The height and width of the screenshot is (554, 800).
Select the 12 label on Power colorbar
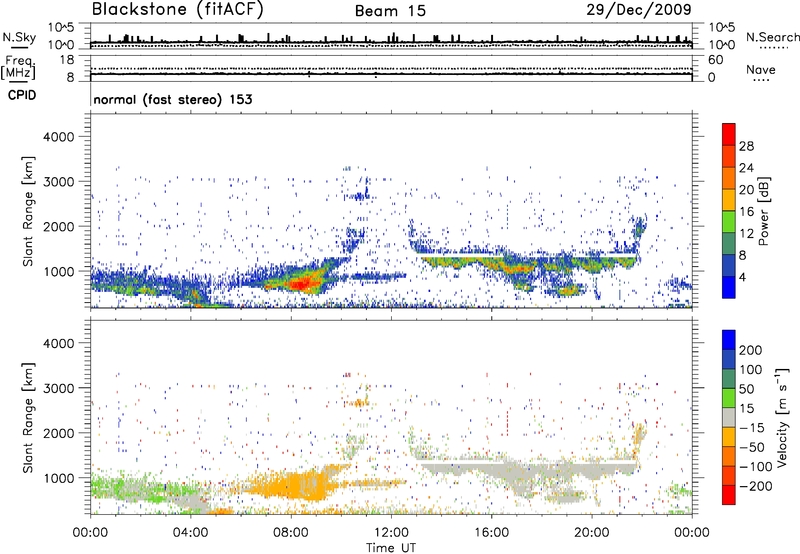tap(746, 234)
